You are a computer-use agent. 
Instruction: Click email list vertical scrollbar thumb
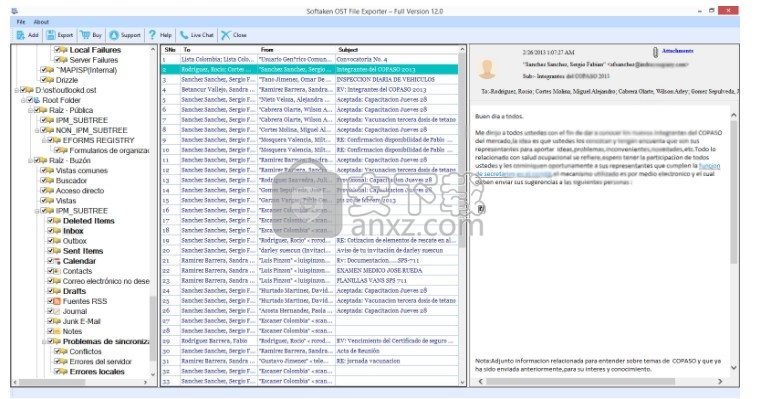tap(462, 150)
